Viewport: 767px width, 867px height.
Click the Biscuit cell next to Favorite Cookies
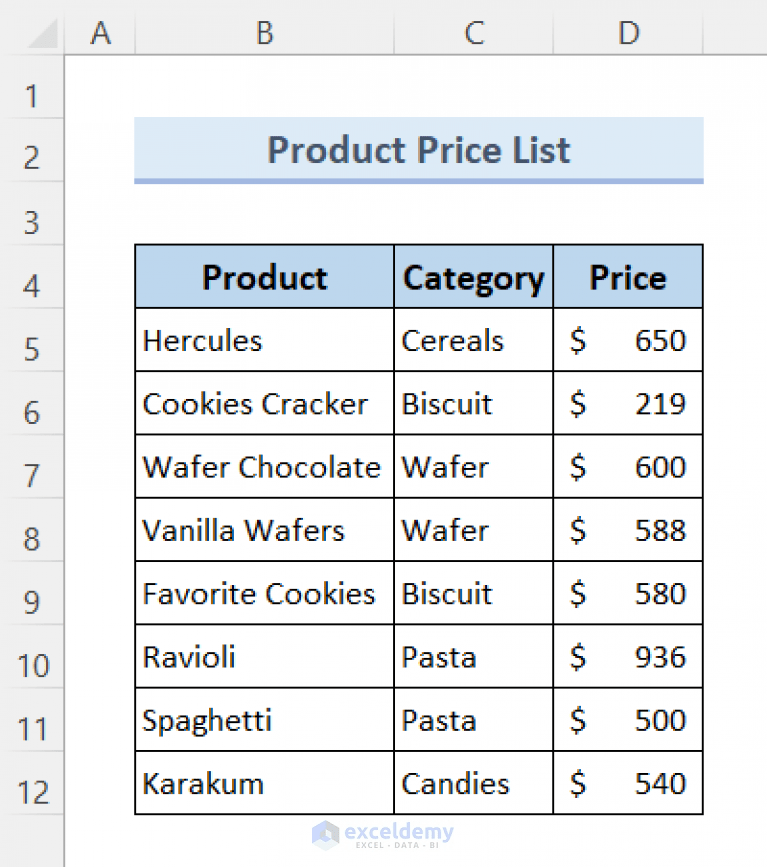tap(473, 593)
